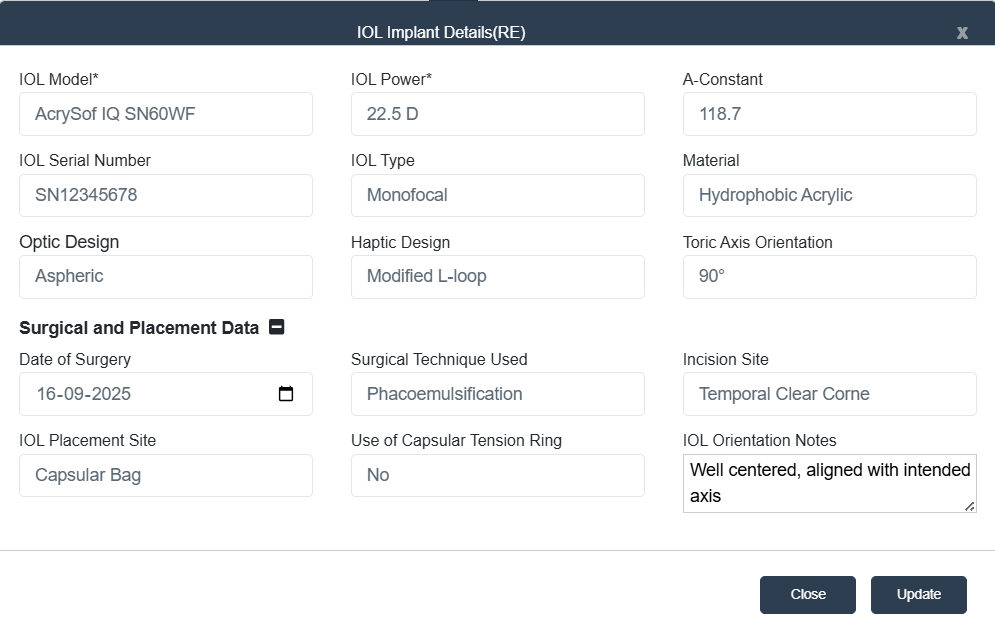Click the Optic Design field
This screenshot has height=637, width=995.
[x=166, y=276]
